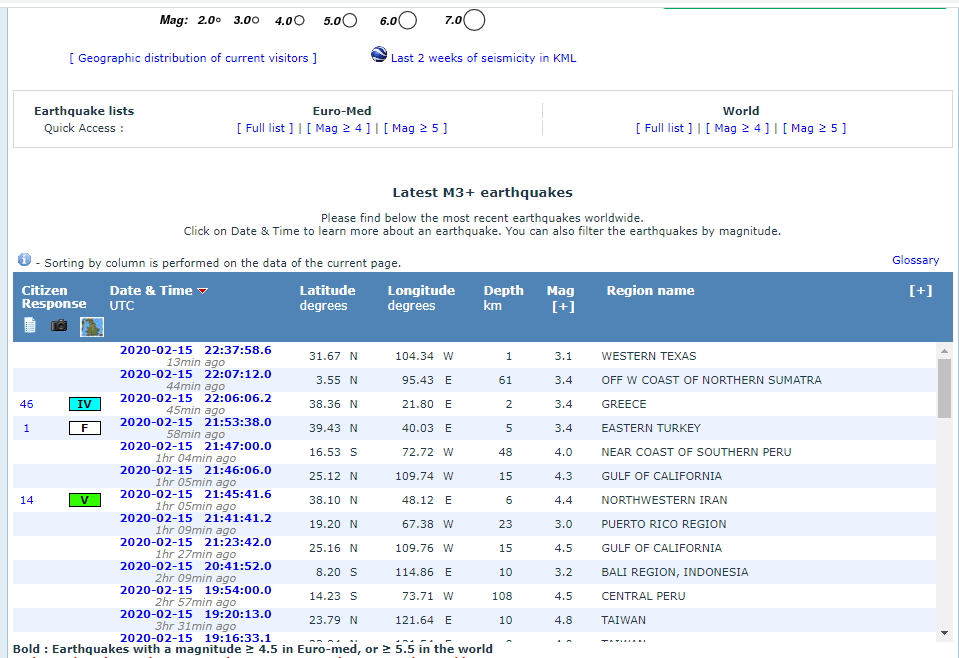Click the table scrollbar up arrow

[x=944, y=351]
